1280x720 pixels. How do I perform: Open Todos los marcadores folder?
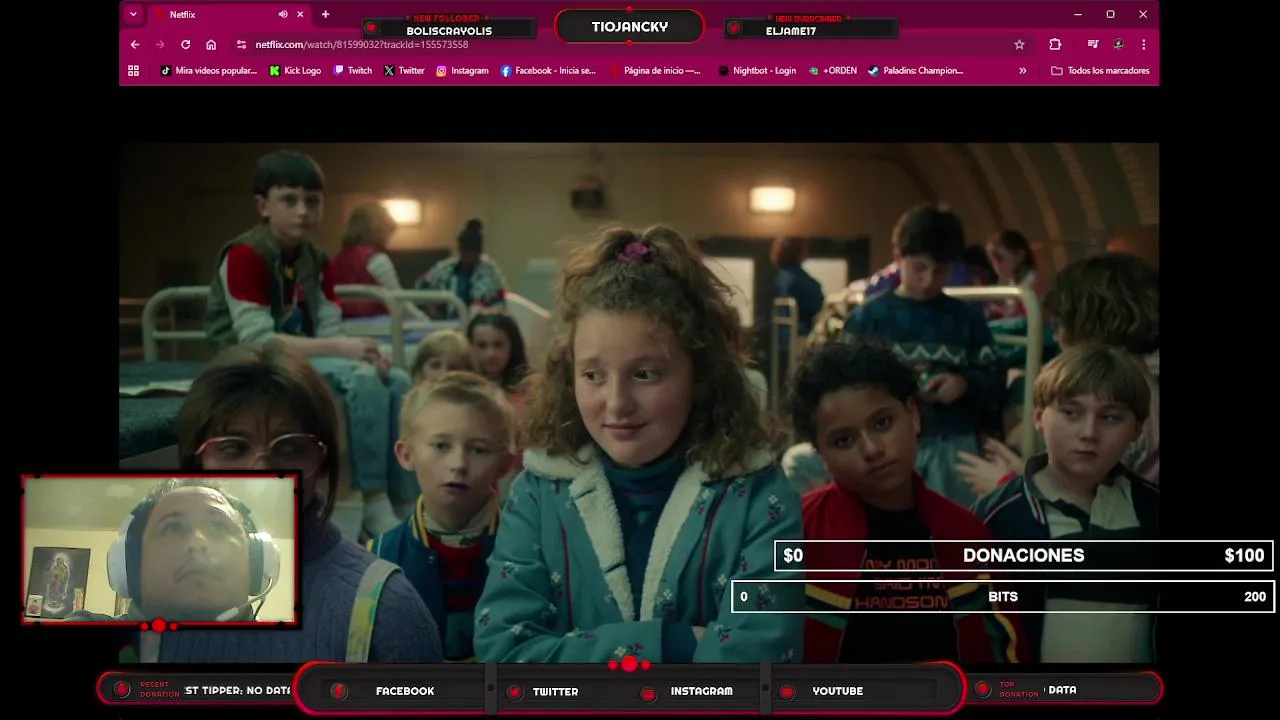point(1100,70)
